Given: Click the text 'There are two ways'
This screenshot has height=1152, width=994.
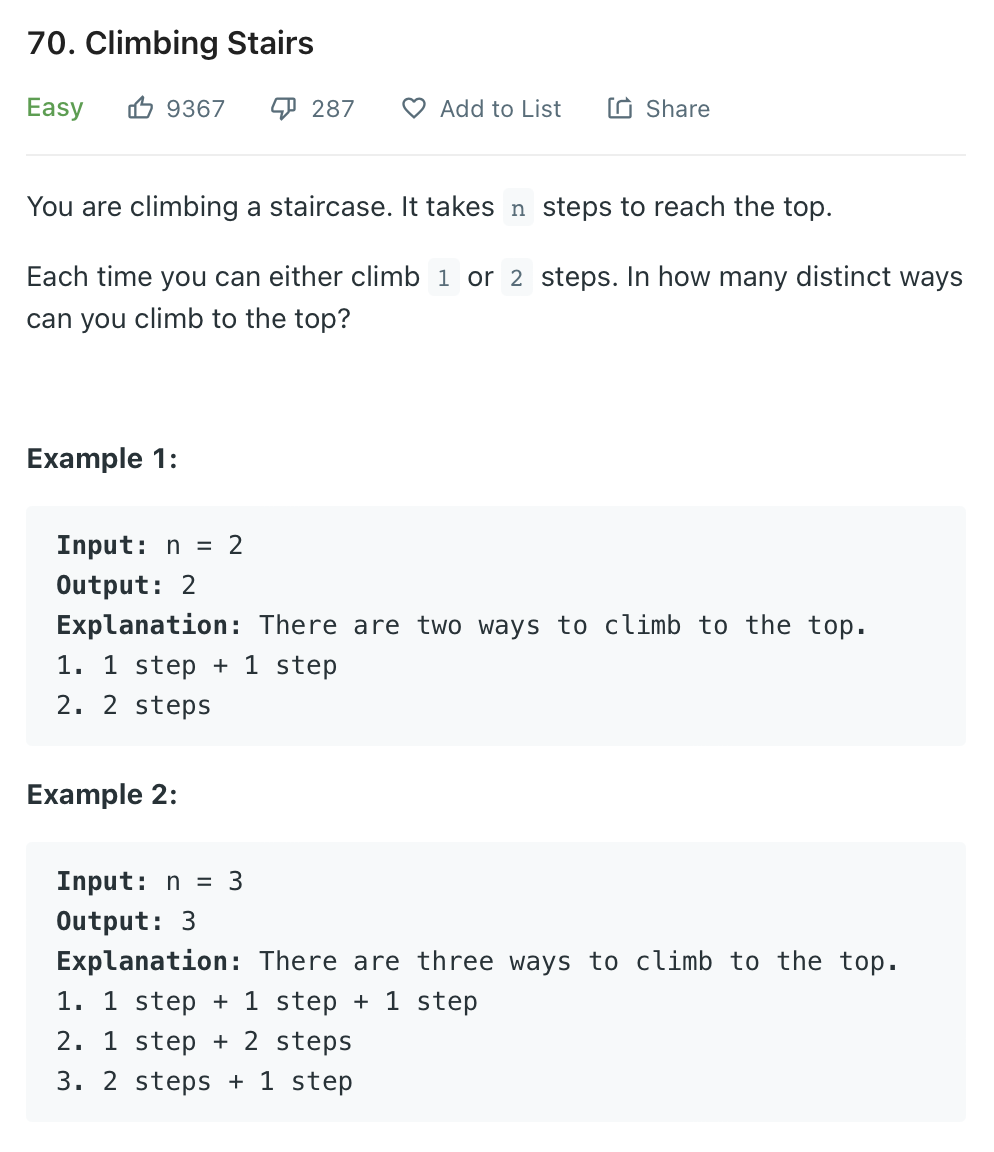Looking at the screenshot, I should (x=400, y=625).
